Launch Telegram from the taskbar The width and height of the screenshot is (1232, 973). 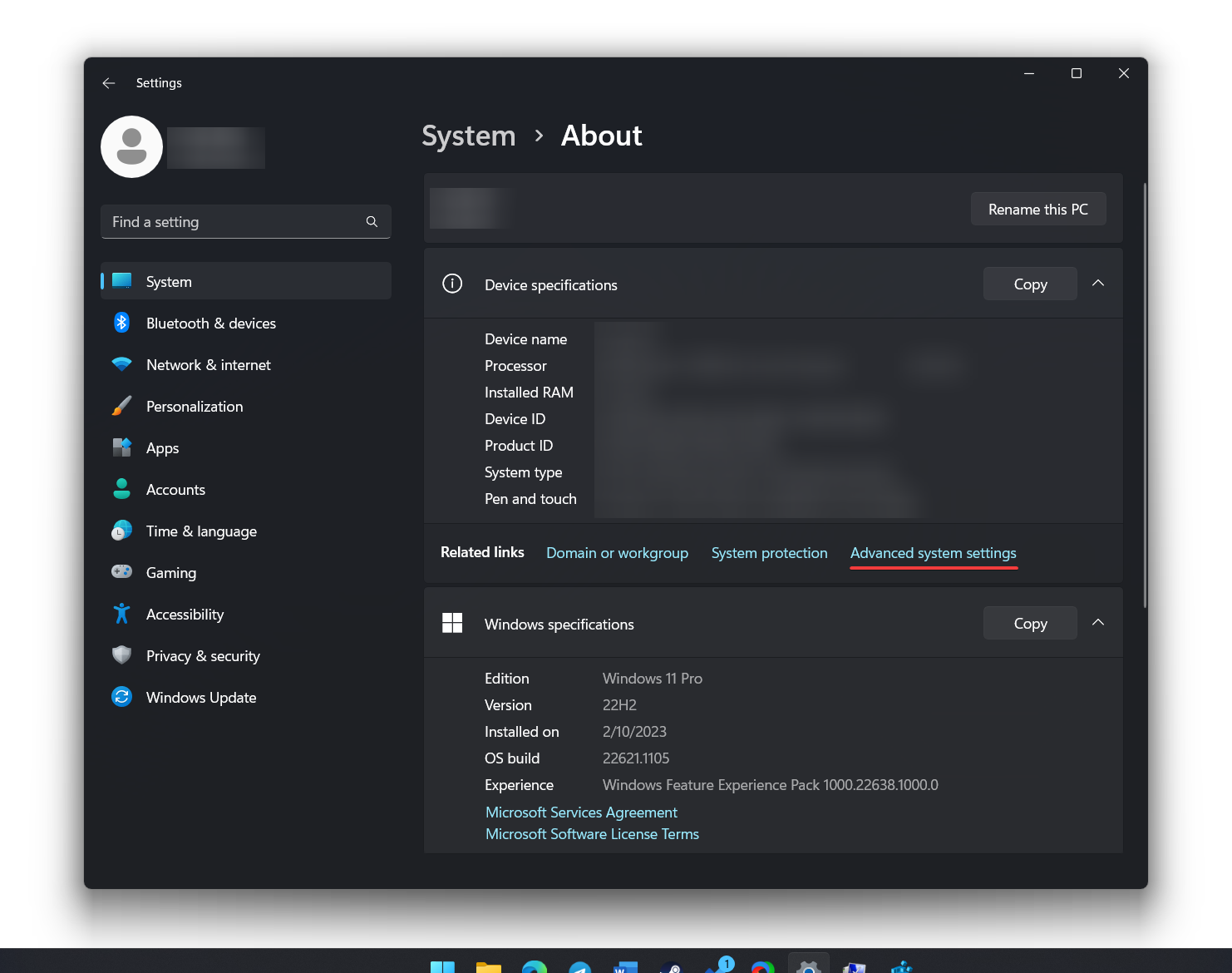point(579,967)
